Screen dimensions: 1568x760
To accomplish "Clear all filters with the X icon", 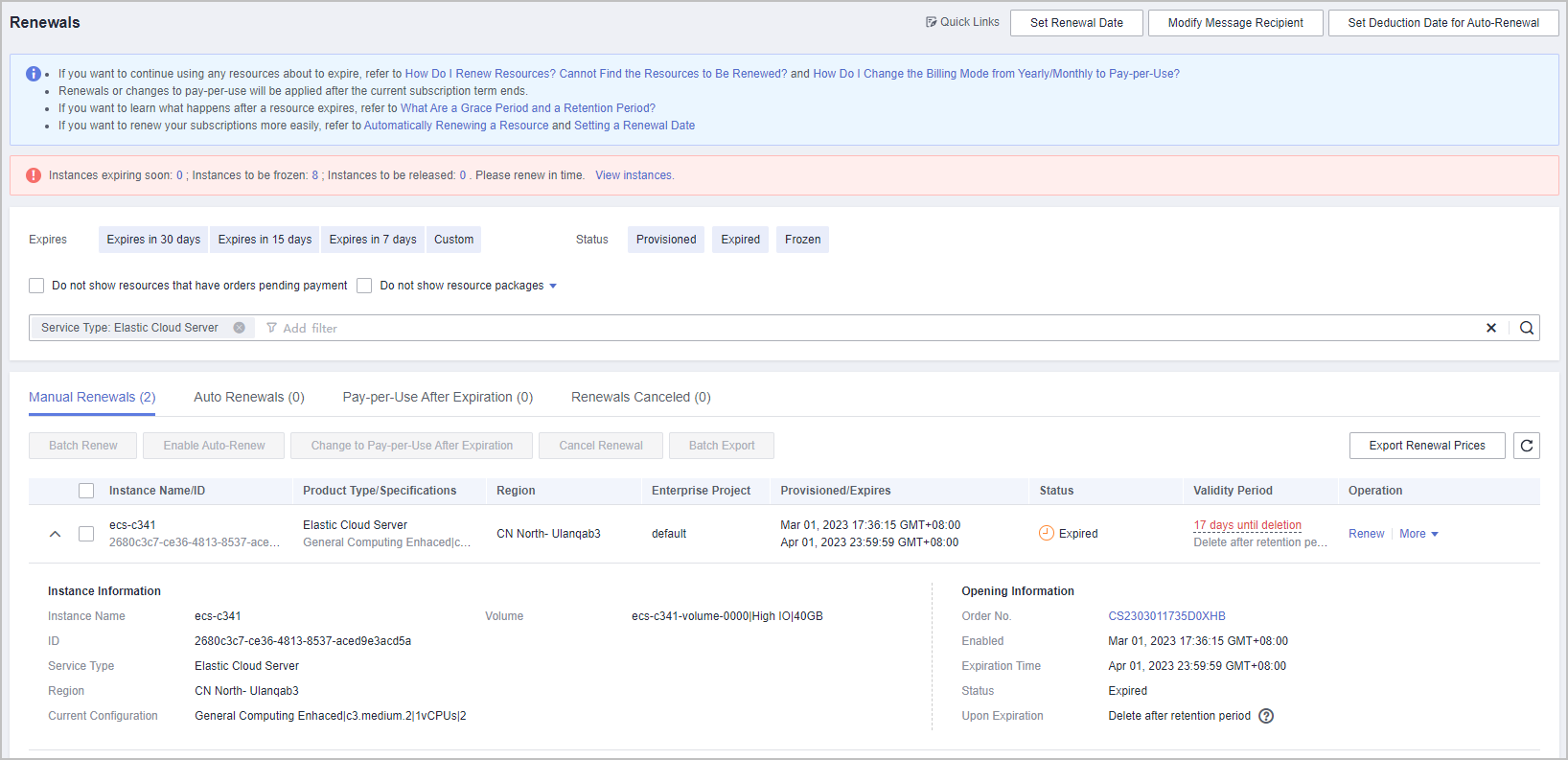I will click(1490, 328).
